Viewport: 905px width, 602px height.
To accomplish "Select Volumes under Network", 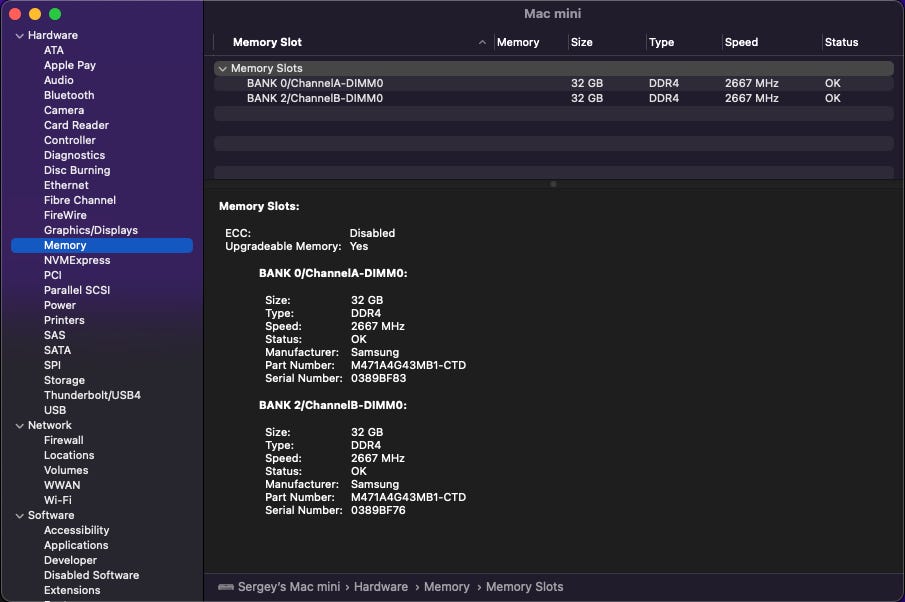I will coord(66,470).
